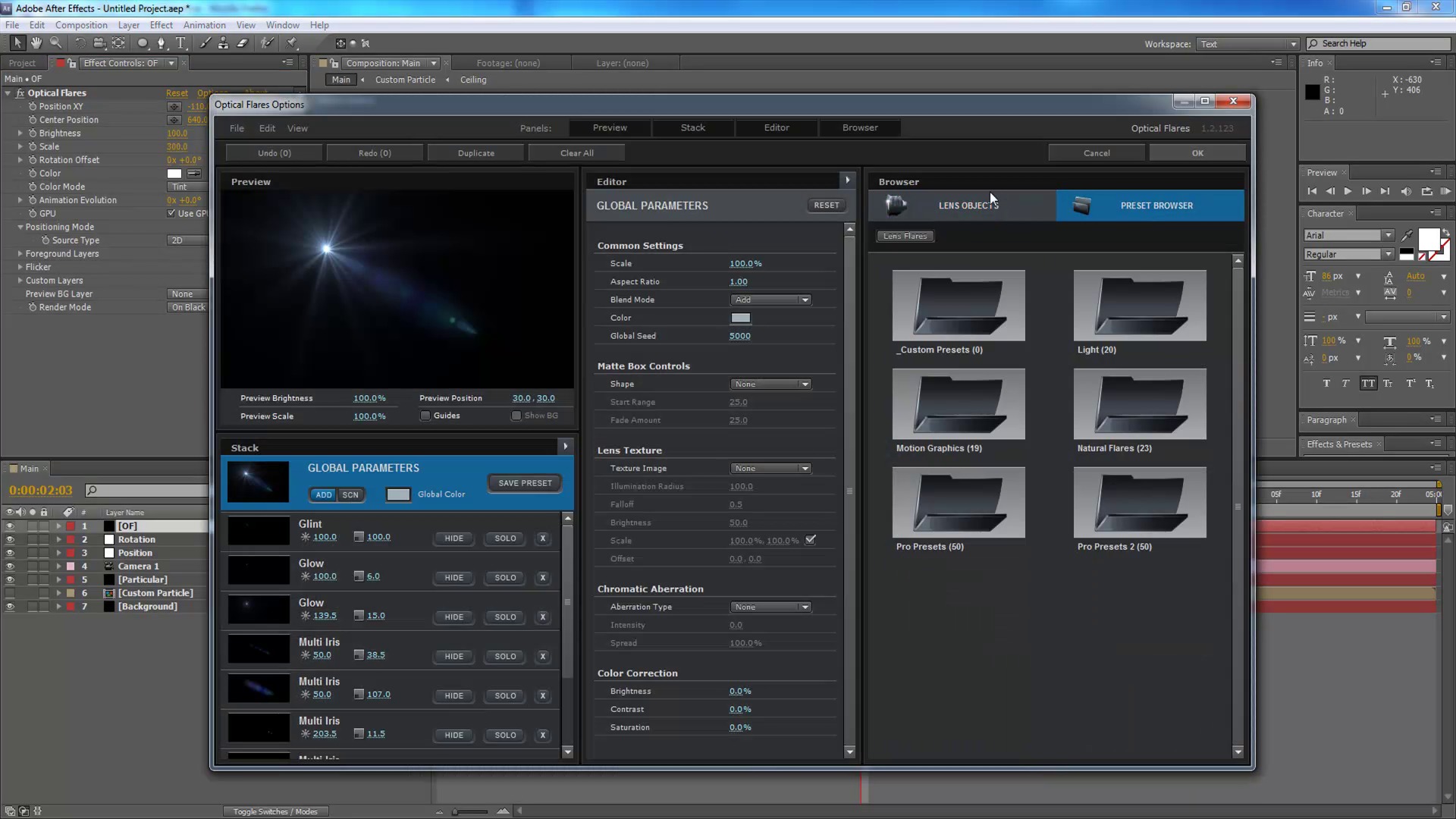Open the Workspace dropdown
1456x819 pixels.
[x=1247, y=44]
